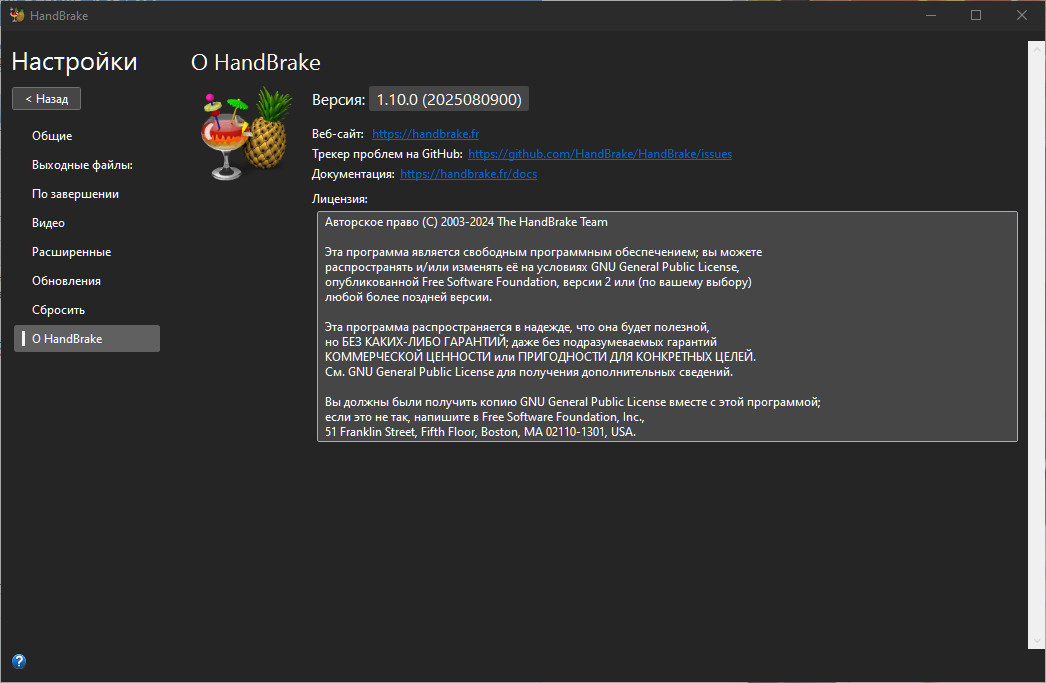1046x683 pixels.
Task: Click the 'О HandBrake' page heading
Action: point(255,63)
